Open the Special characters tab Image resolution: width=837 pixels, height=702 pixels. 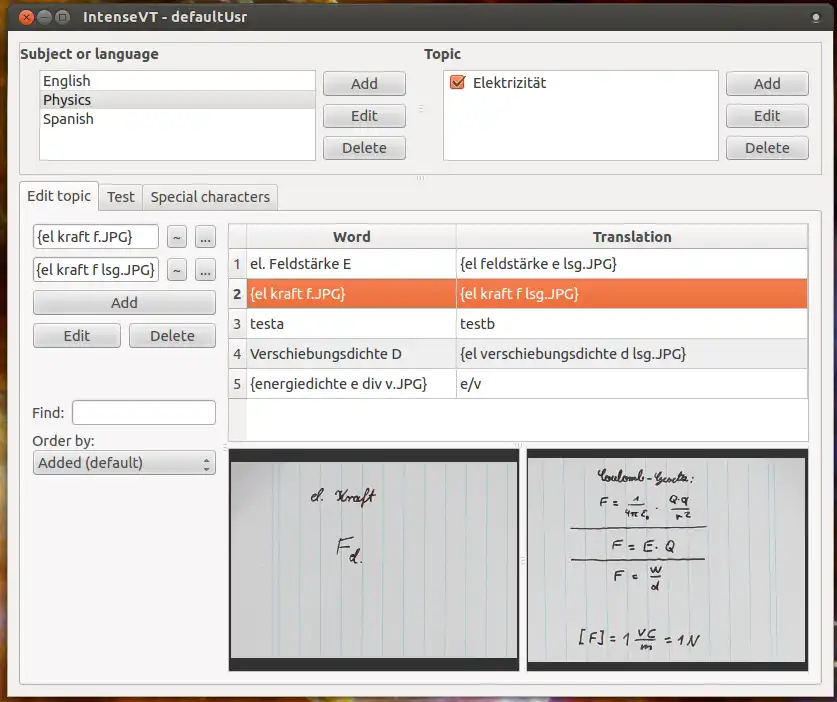pos(210,197)
